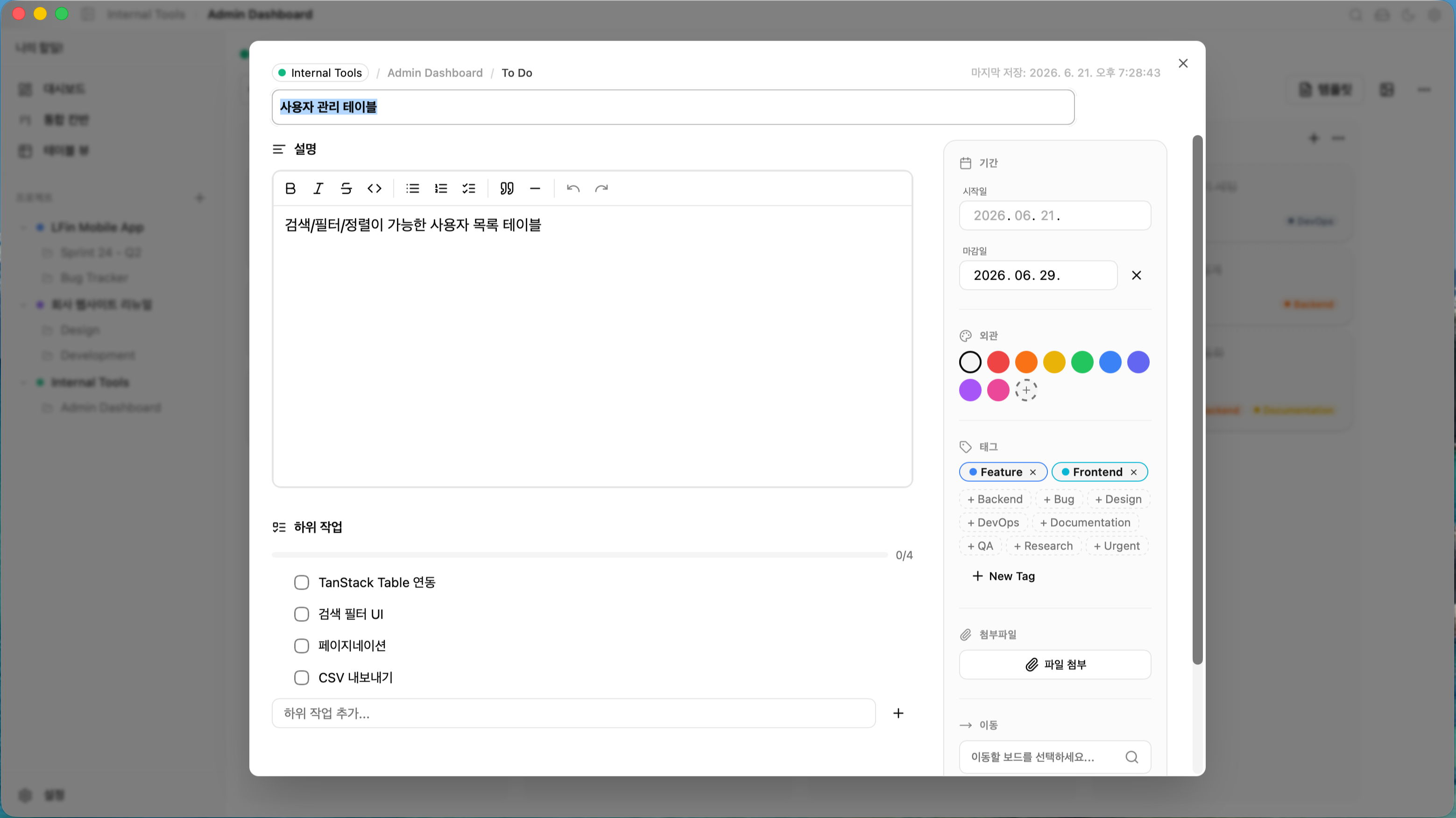Viewport: 1456px width, 818px height.
Task: Click into the description text area
Action: tap(592, 346)
